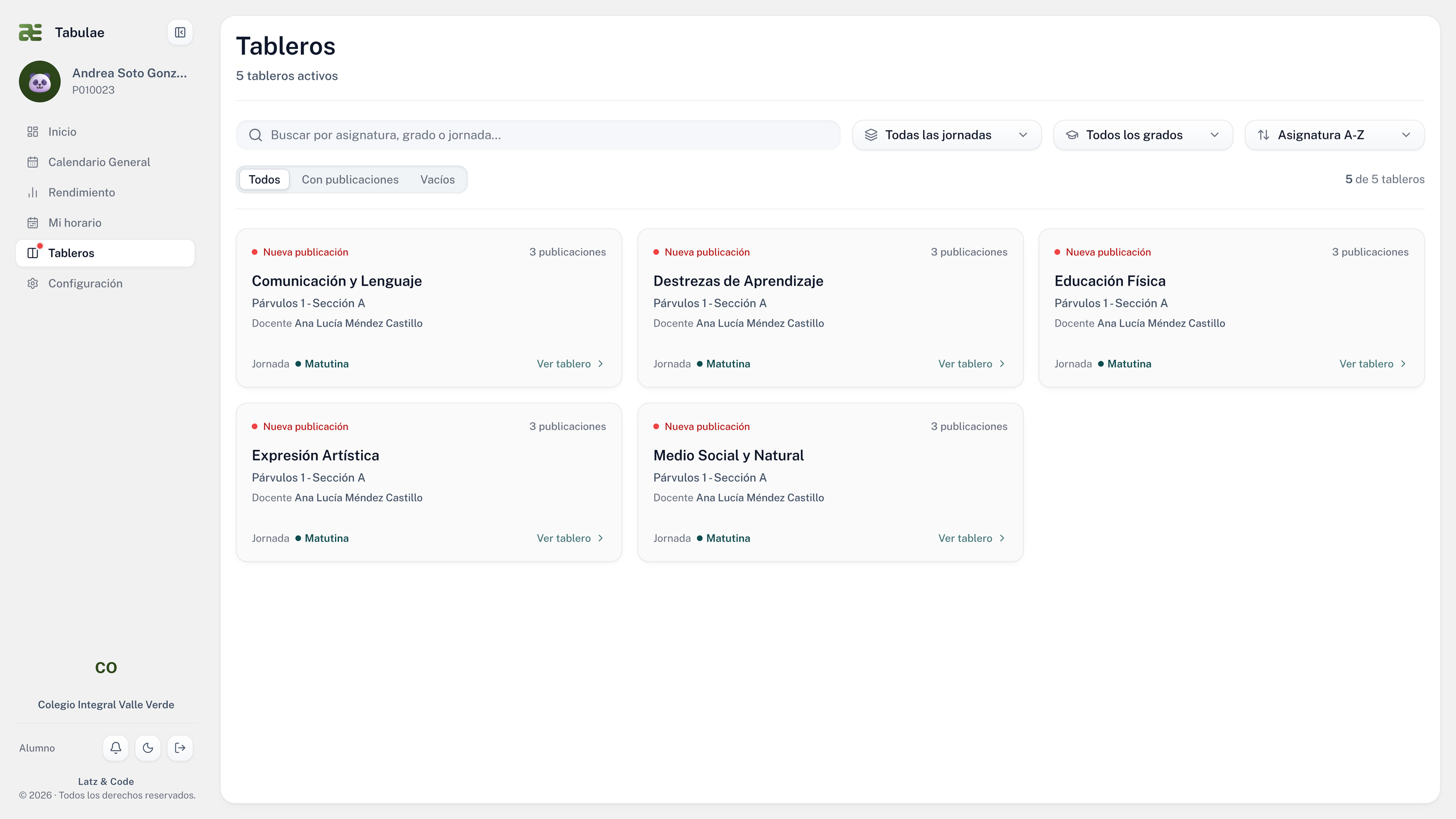This screenshot has height=819, width=1456.
Task: Click the logout icon in sidebar footer
Action: pyautogui.click(x=180, y=748)
